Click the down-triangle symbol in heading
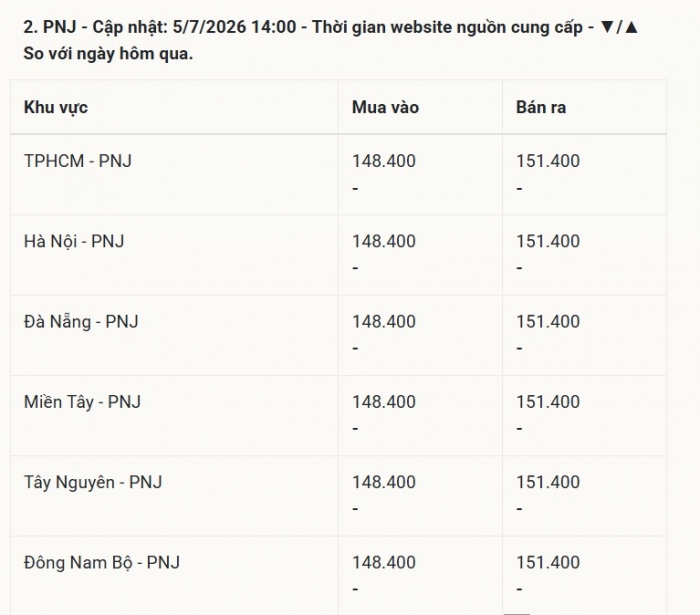700x615 pixels. pyautogui.click(x=607, y=27)
